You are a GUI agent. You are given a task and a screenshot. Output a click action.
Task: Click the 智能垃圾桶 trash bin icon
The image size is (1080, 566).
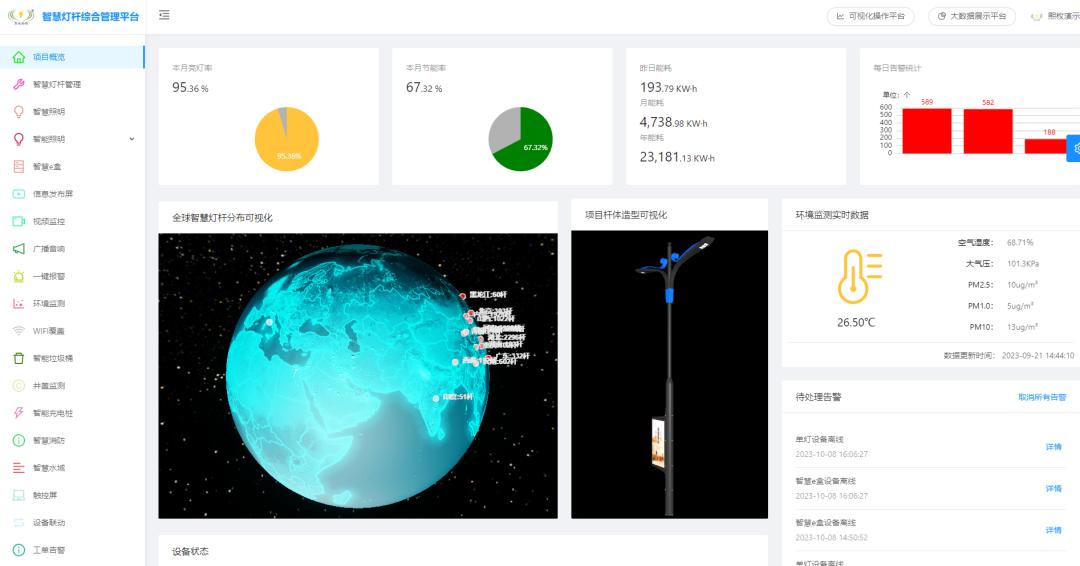point(19,358)
